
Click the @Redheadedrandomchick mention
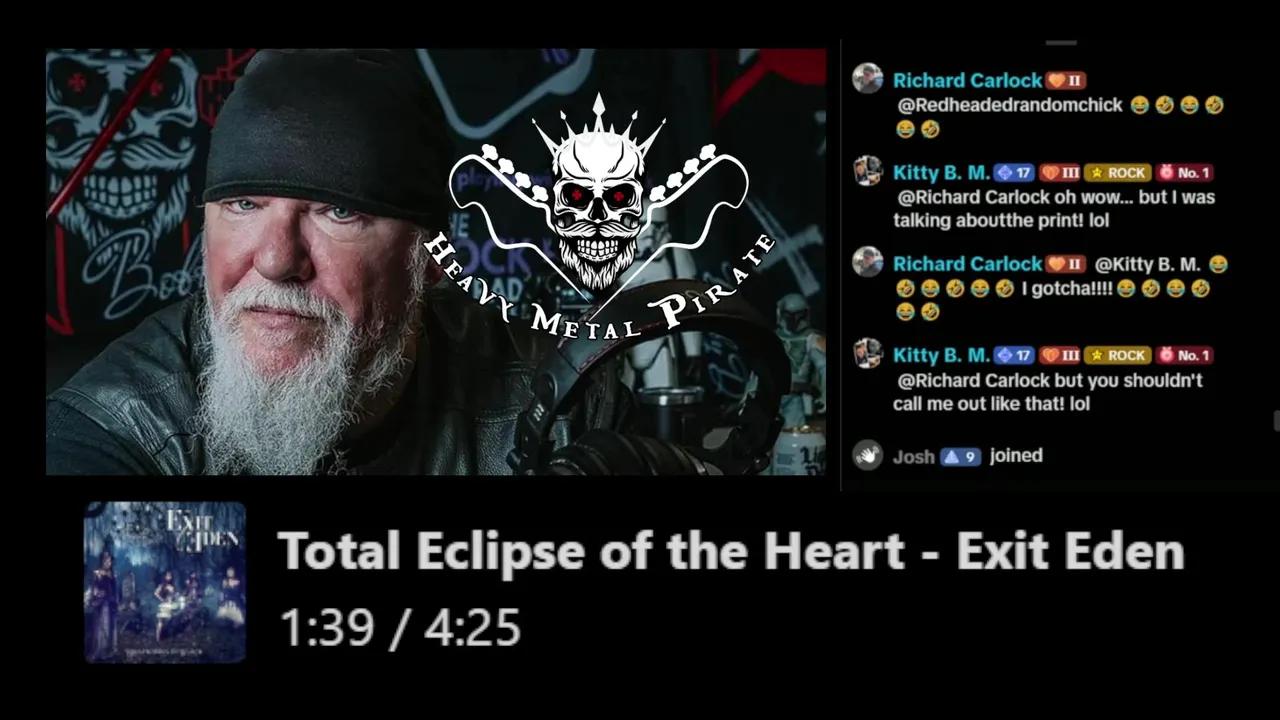(x=1010, y=105)
